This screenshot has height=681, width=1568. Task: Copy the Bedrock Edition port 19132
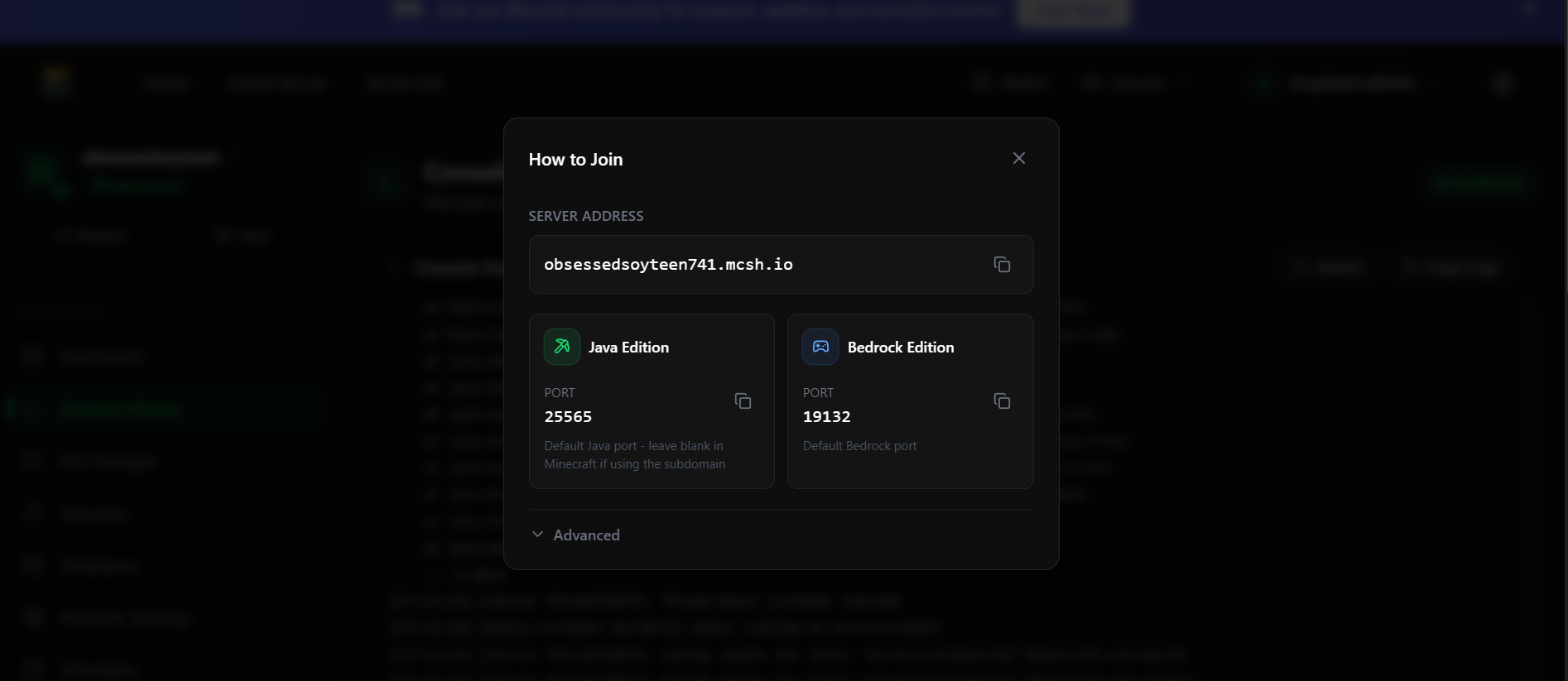pos(1002,401)
